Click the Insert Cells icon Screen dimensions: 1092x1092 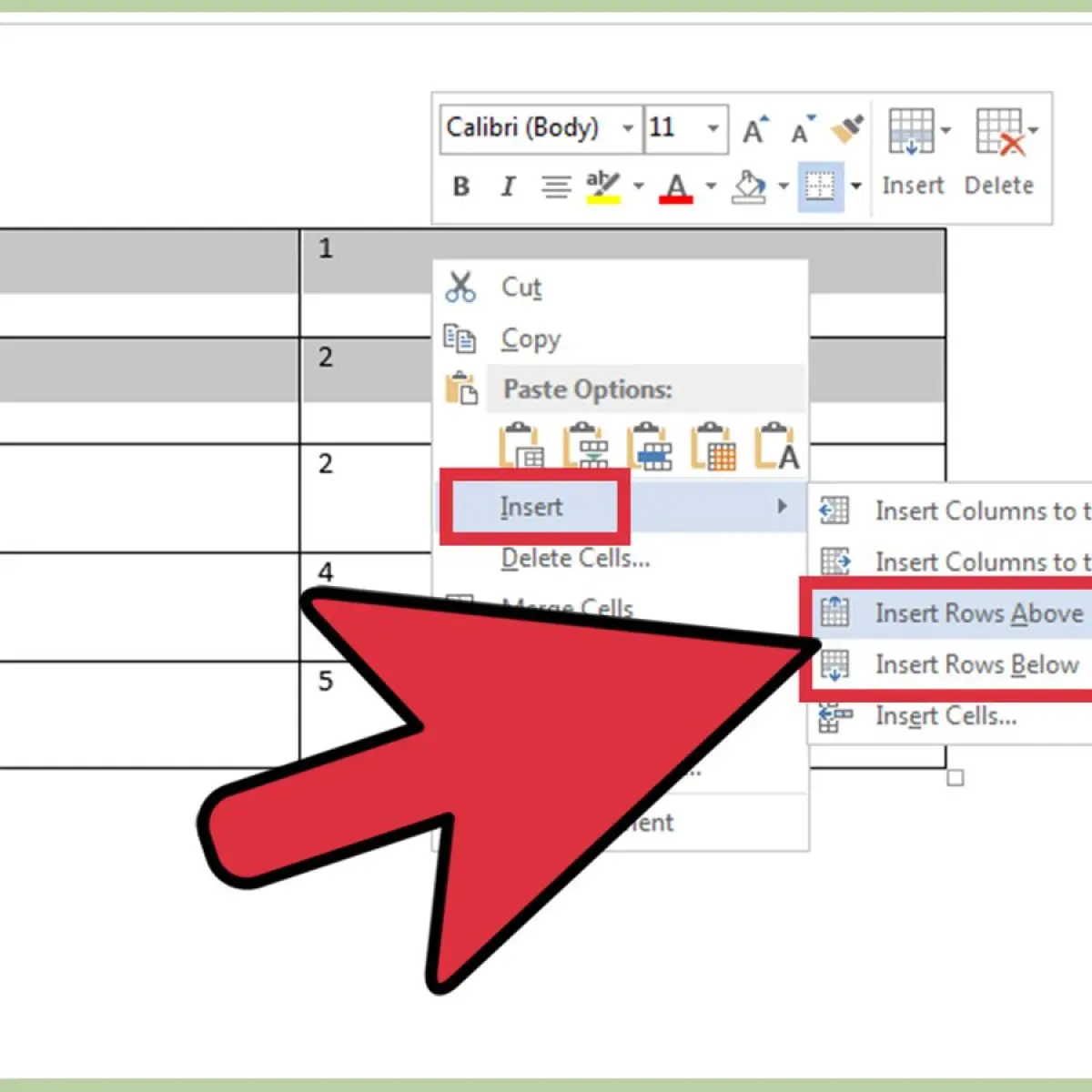click(834, 716)
